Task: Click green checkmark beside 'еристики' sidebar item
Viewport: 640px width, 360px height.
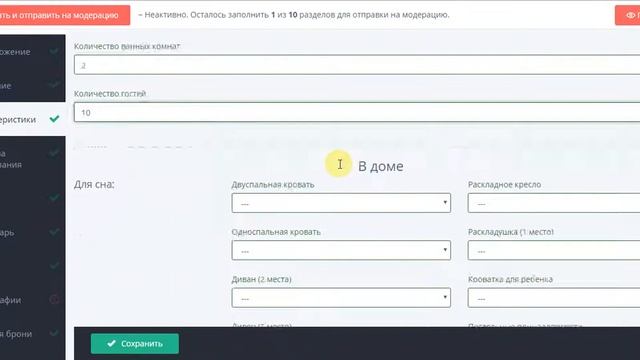Action: 54,119
